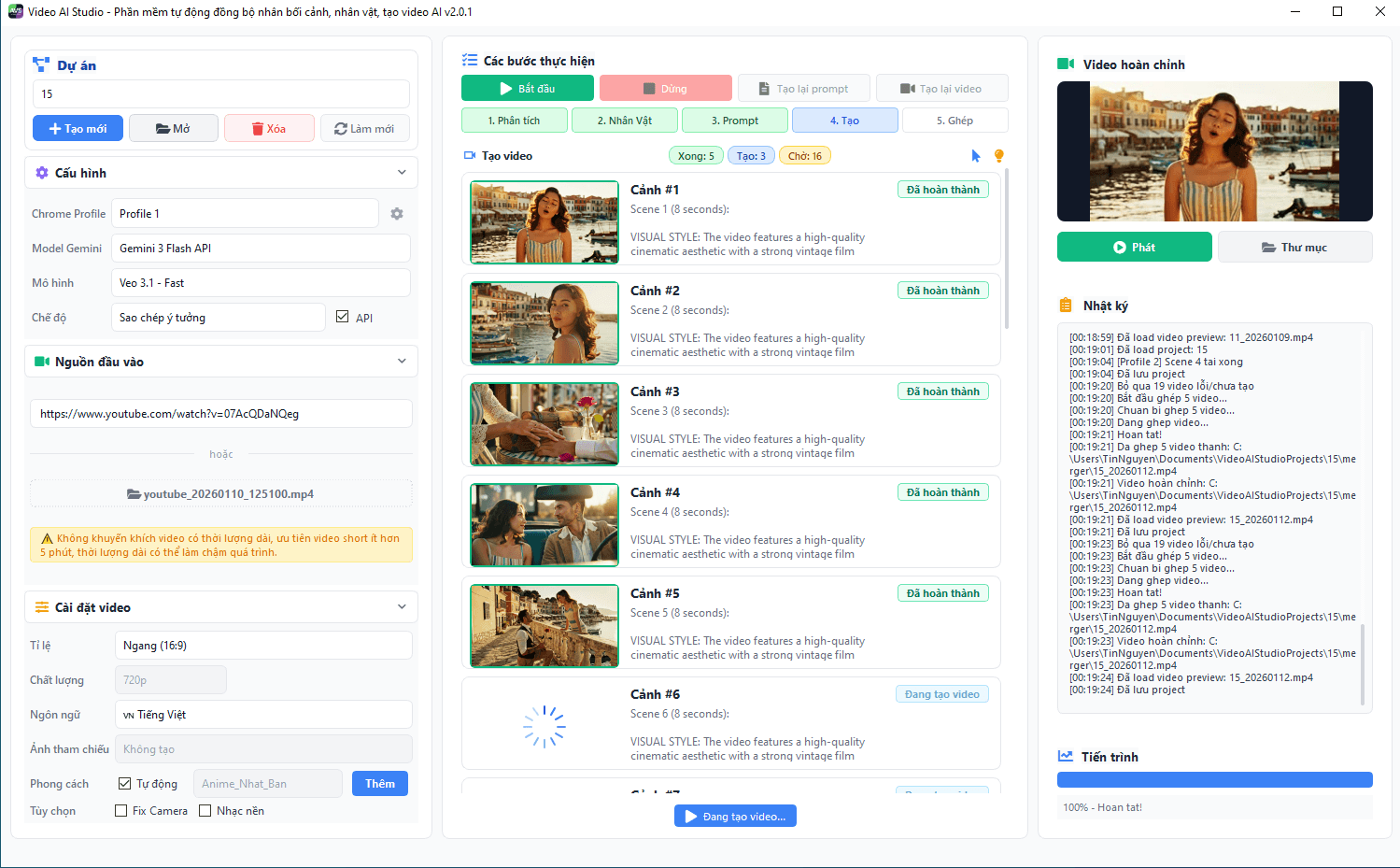Open project with the Mở folder button
The image size is (1400, 868).
pyautogui.click(x=173, y=129)
